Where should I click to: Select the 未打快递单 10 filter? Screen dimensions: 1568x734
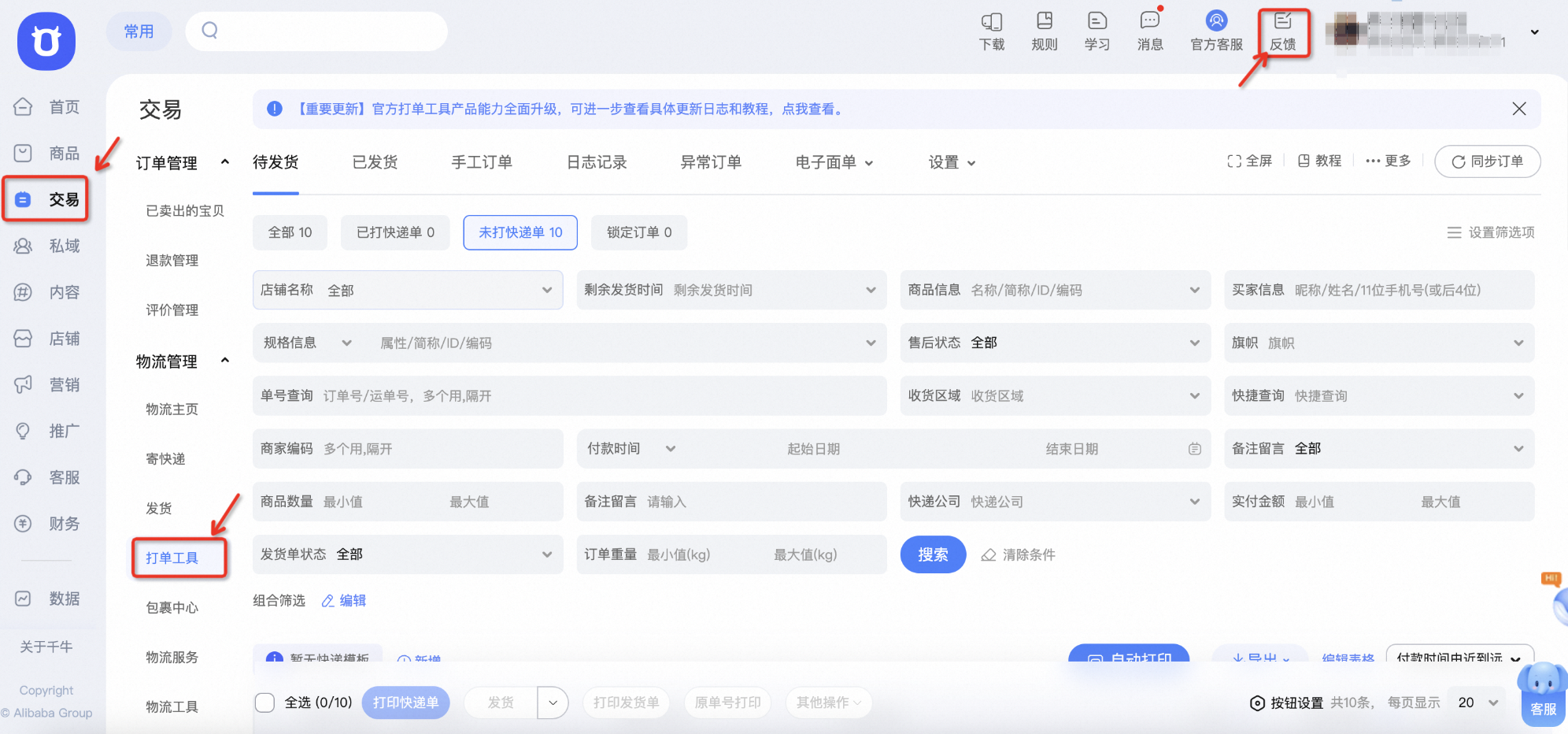coord(520,232)
